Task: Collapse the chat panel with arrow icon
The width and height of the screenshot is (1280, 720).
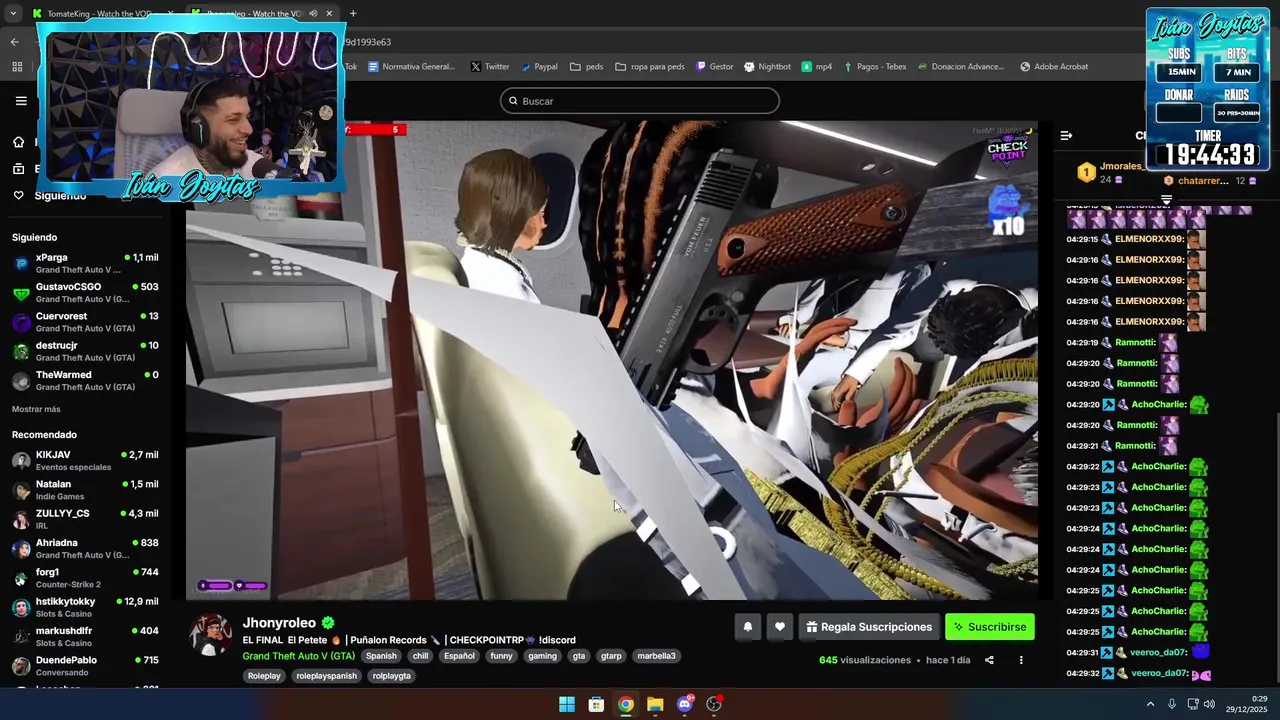Action: (1066, 135)
